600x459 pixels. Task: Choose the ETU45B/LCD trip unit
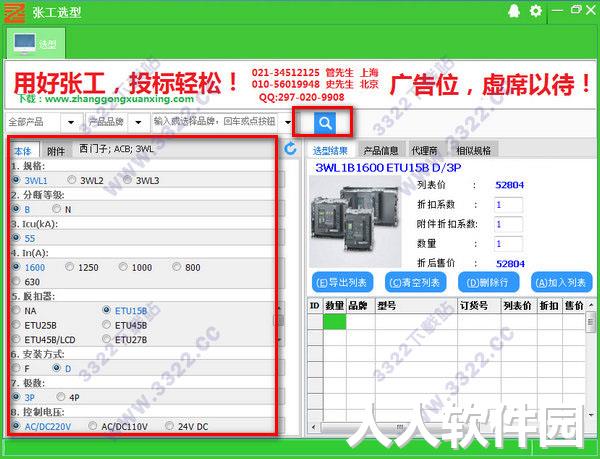pos(16,339)
